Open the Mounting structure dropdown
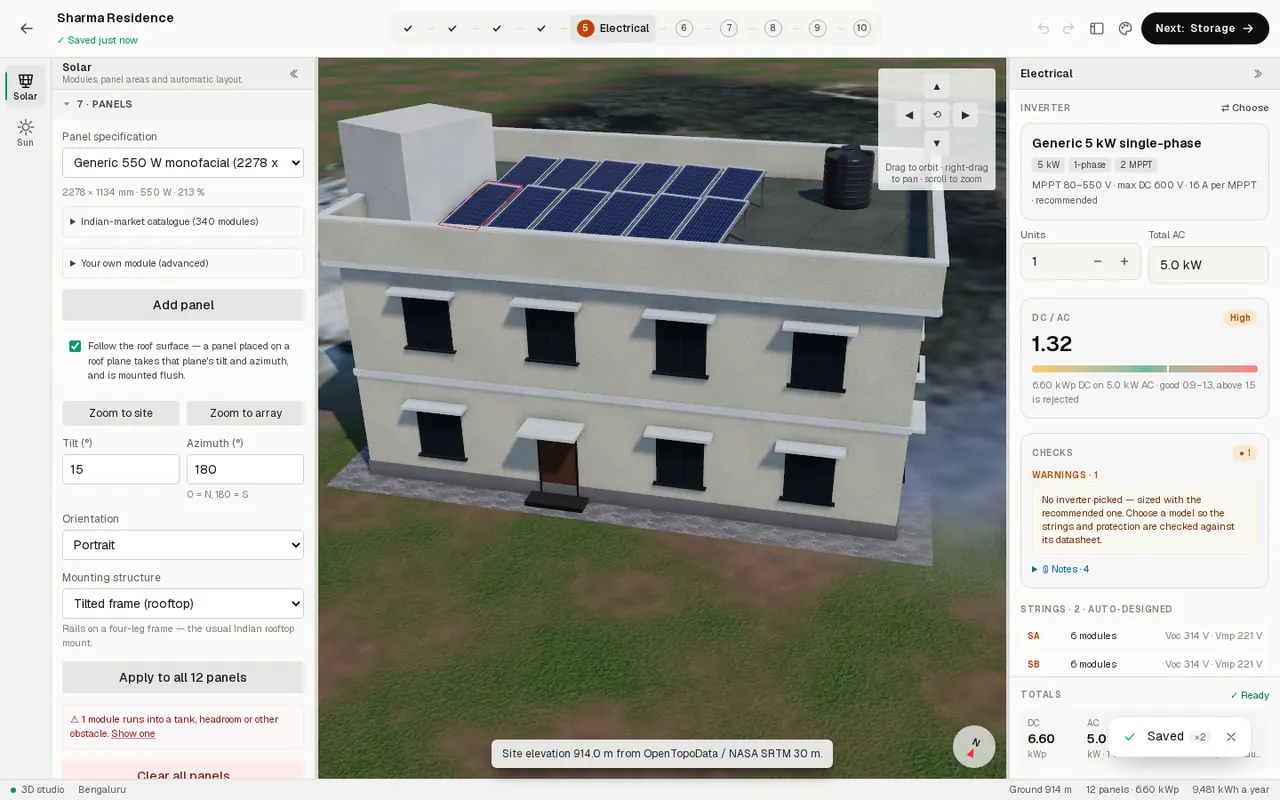Viewport: 1280px width, 800px height. (183, 604)
